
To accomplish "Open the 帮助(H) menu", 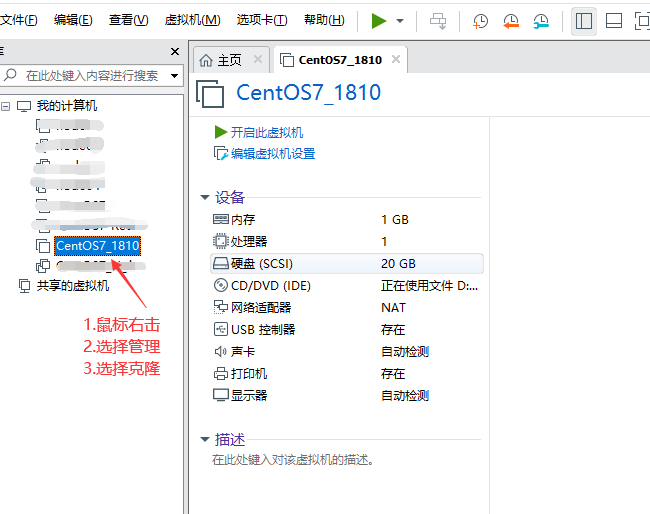I will pos(324,19).
